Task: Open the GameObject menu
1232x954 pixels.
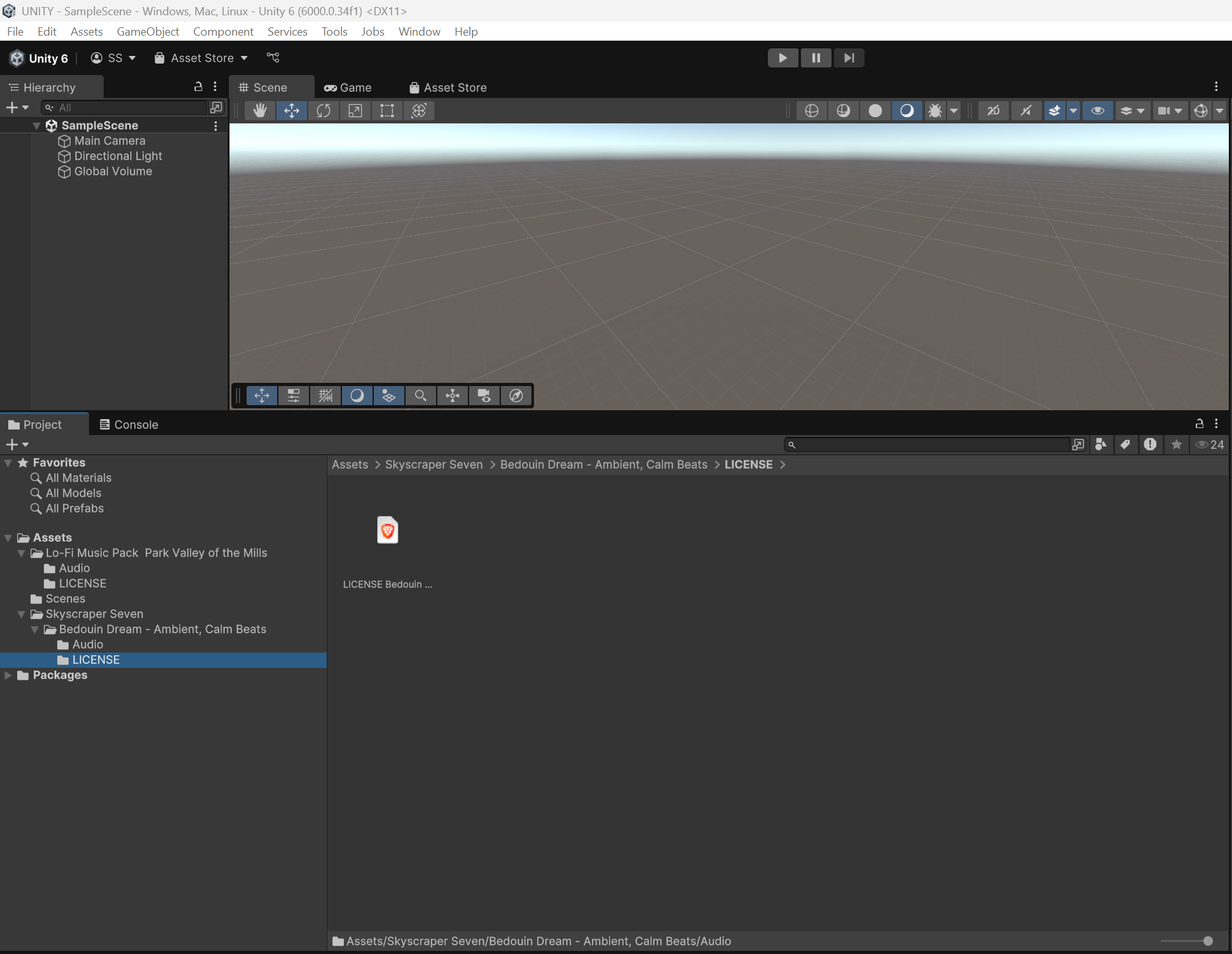Action: click(x=147, y=32)
